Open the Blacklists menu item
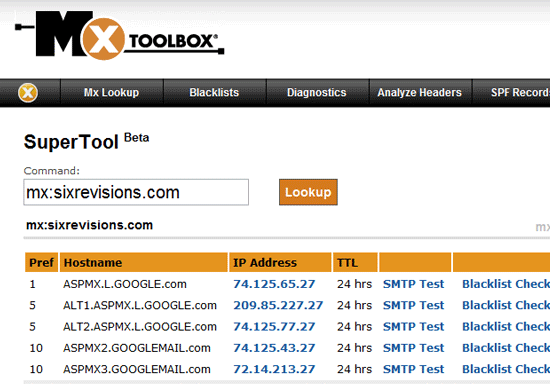550x384 pixels. tap(214, 93)
